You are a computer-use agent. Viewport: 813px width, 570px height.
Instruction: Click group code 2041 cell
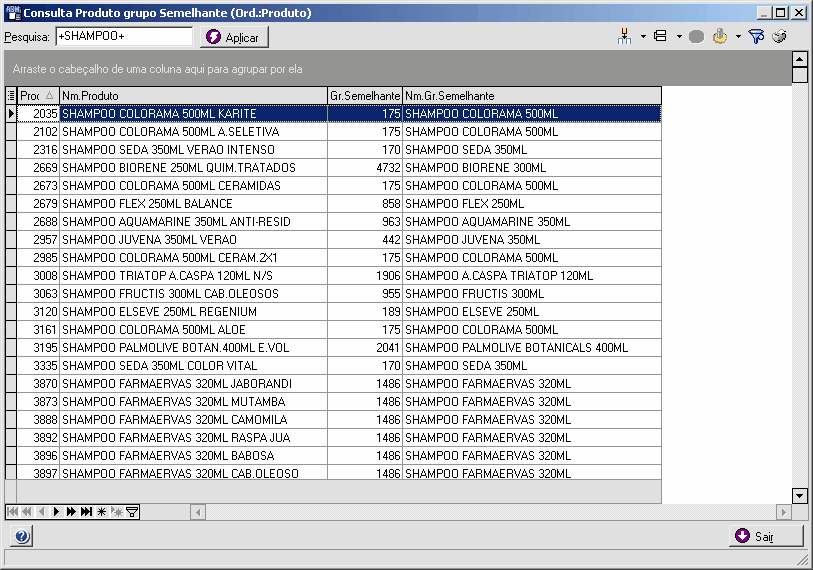(365, 348)
